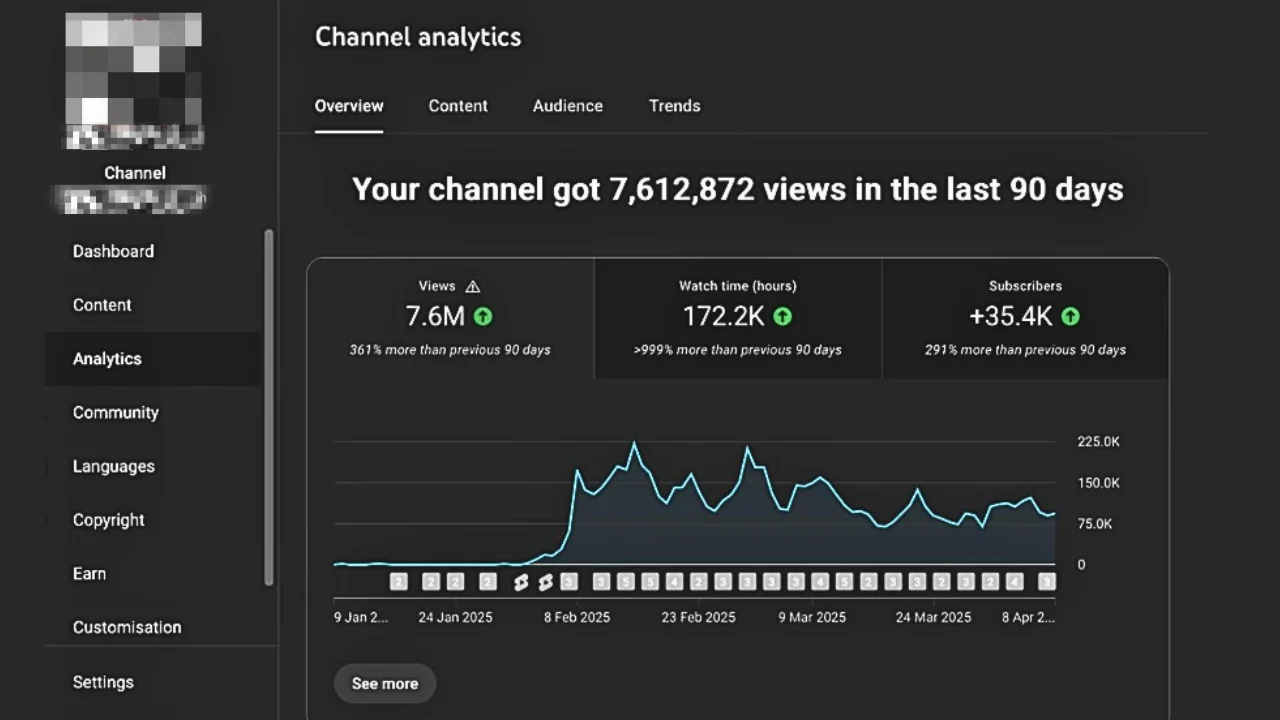
Task: Open Dashboard from the sidebar
Action: click(113, 251)
